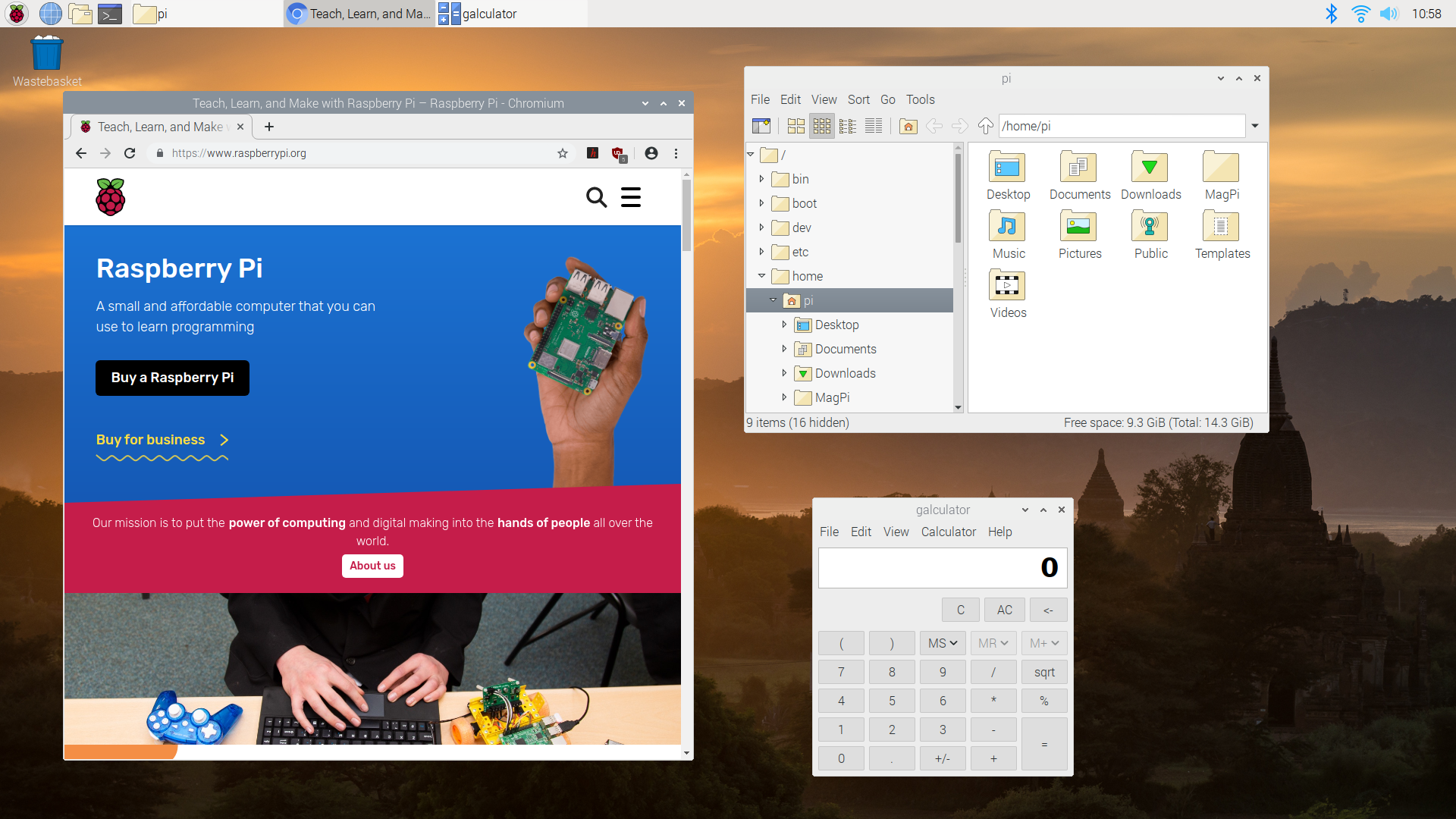Screen dimensions: 1456x819
Task: Click the AC clear all button in galculator
Action: click(x=1004, y=610)
